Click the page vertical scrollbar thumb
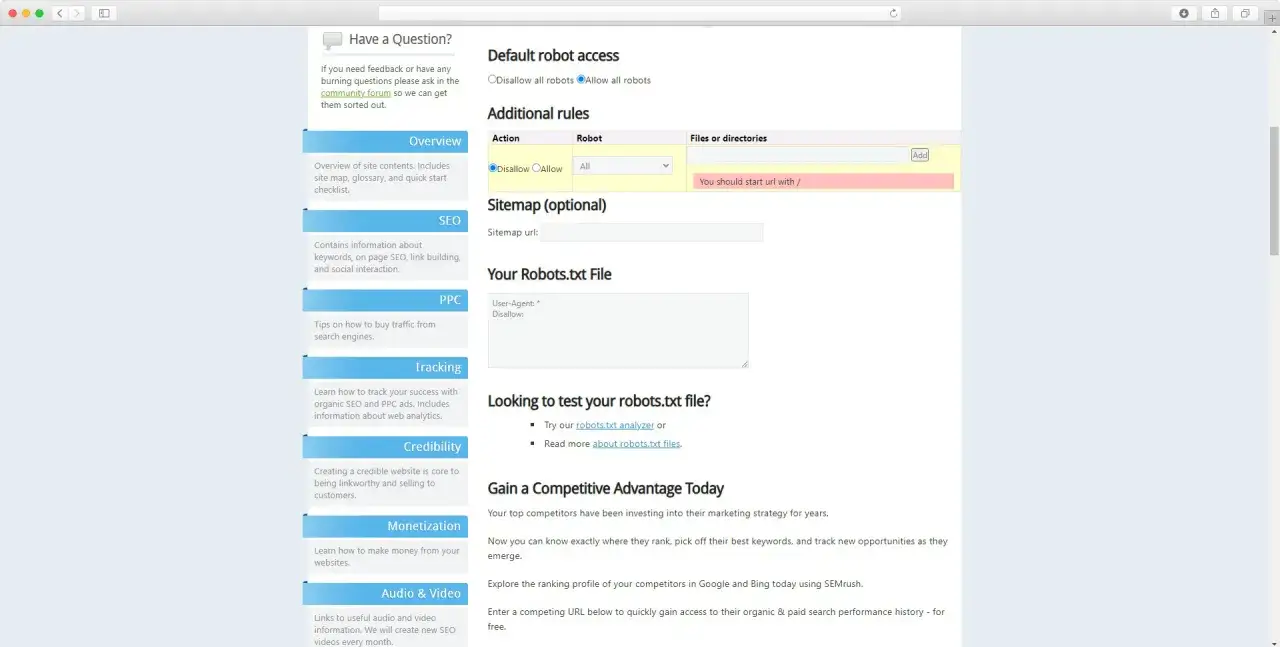The width and height of the screenshot is (1280, 647). tap(1274, 190)
